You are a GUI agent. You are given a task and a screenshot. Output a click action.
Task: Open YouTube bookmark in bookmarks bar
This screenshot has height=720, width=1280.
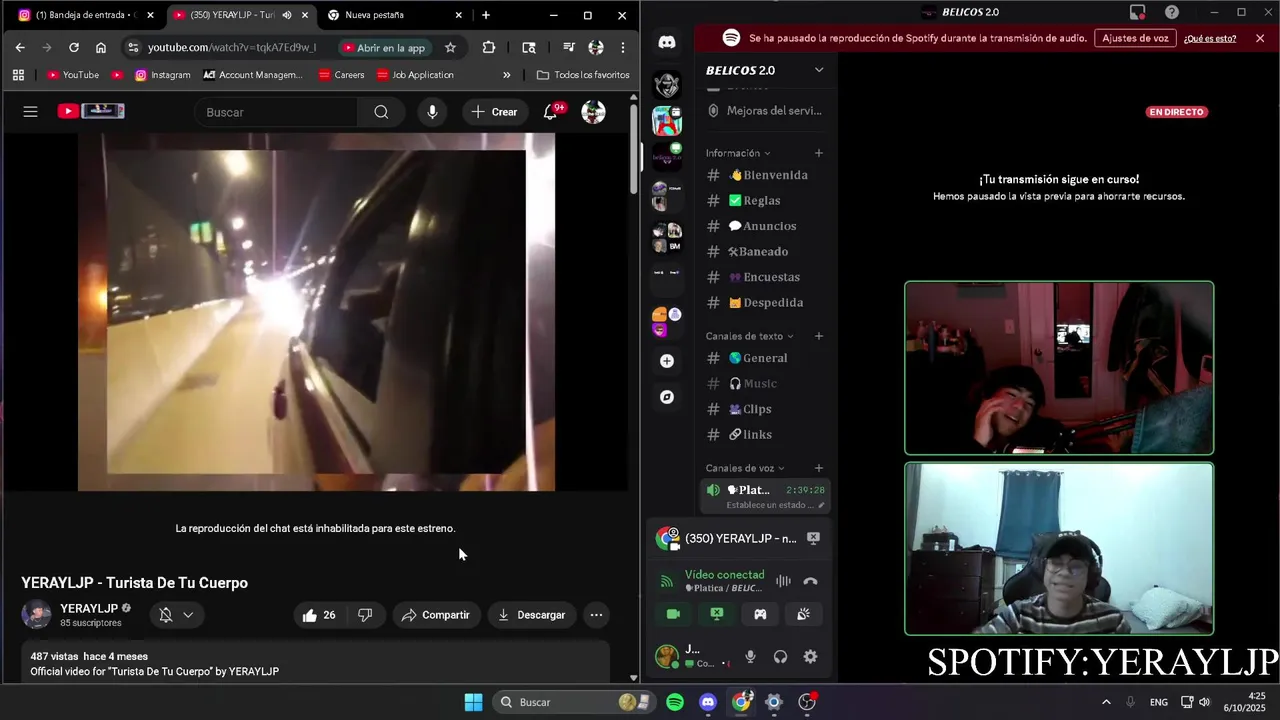(x=73, y=75)
